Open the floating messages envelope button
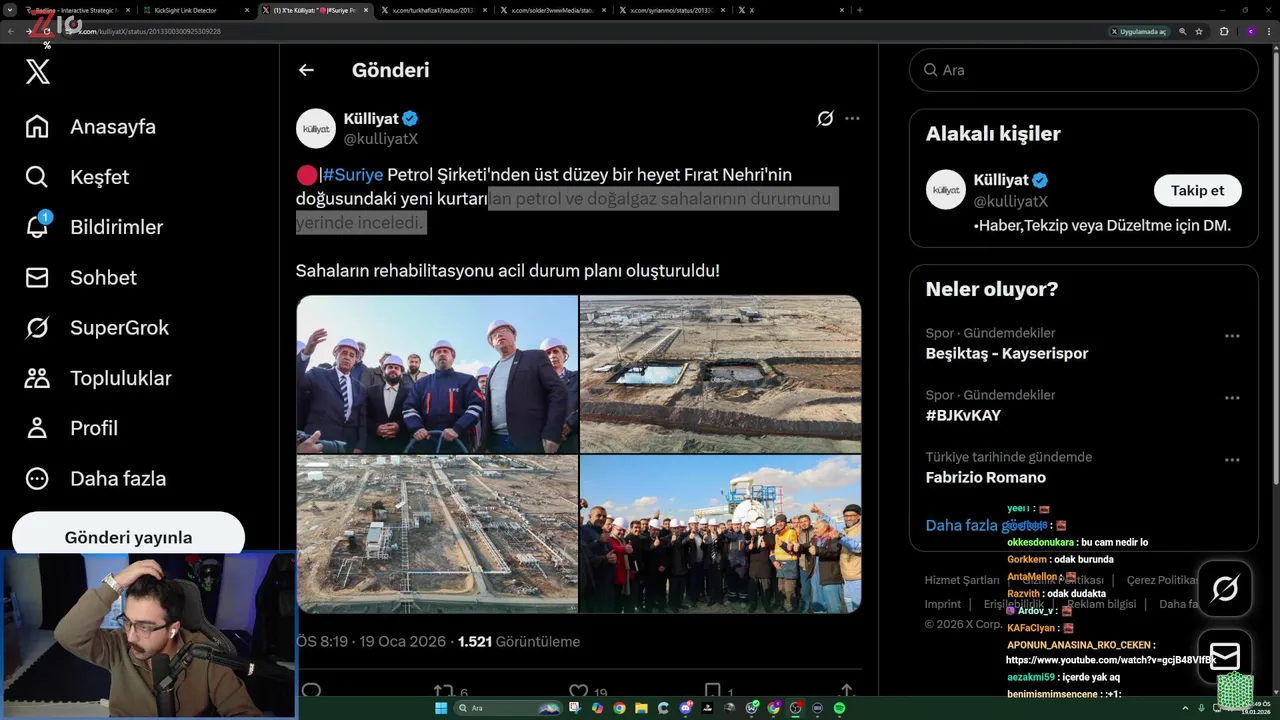1280x720 pixels. point(1225,657)
